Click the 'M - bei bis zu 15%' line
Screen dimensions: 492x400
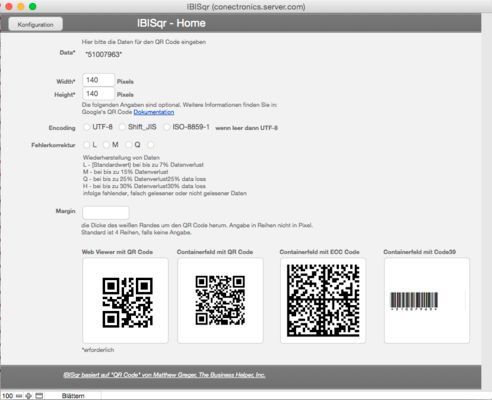[125, 172]
